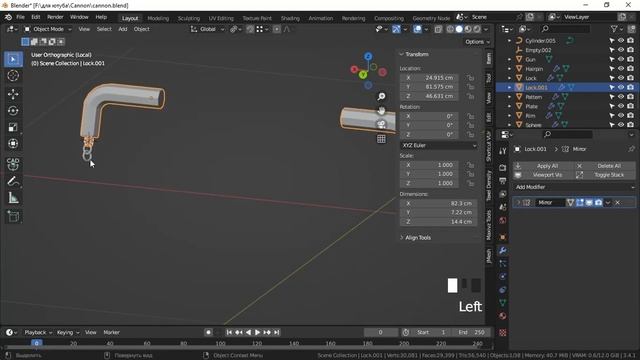This screenshot has height=360, width=640.
Task: Toggle viewport gizmos display
Action: (x=396, y=29)
